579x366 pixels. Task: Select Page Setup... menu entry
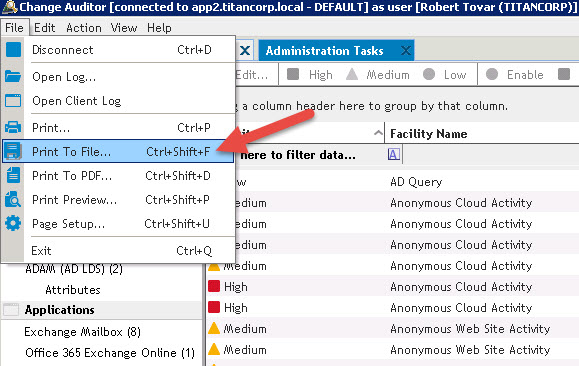coord(118,223)
